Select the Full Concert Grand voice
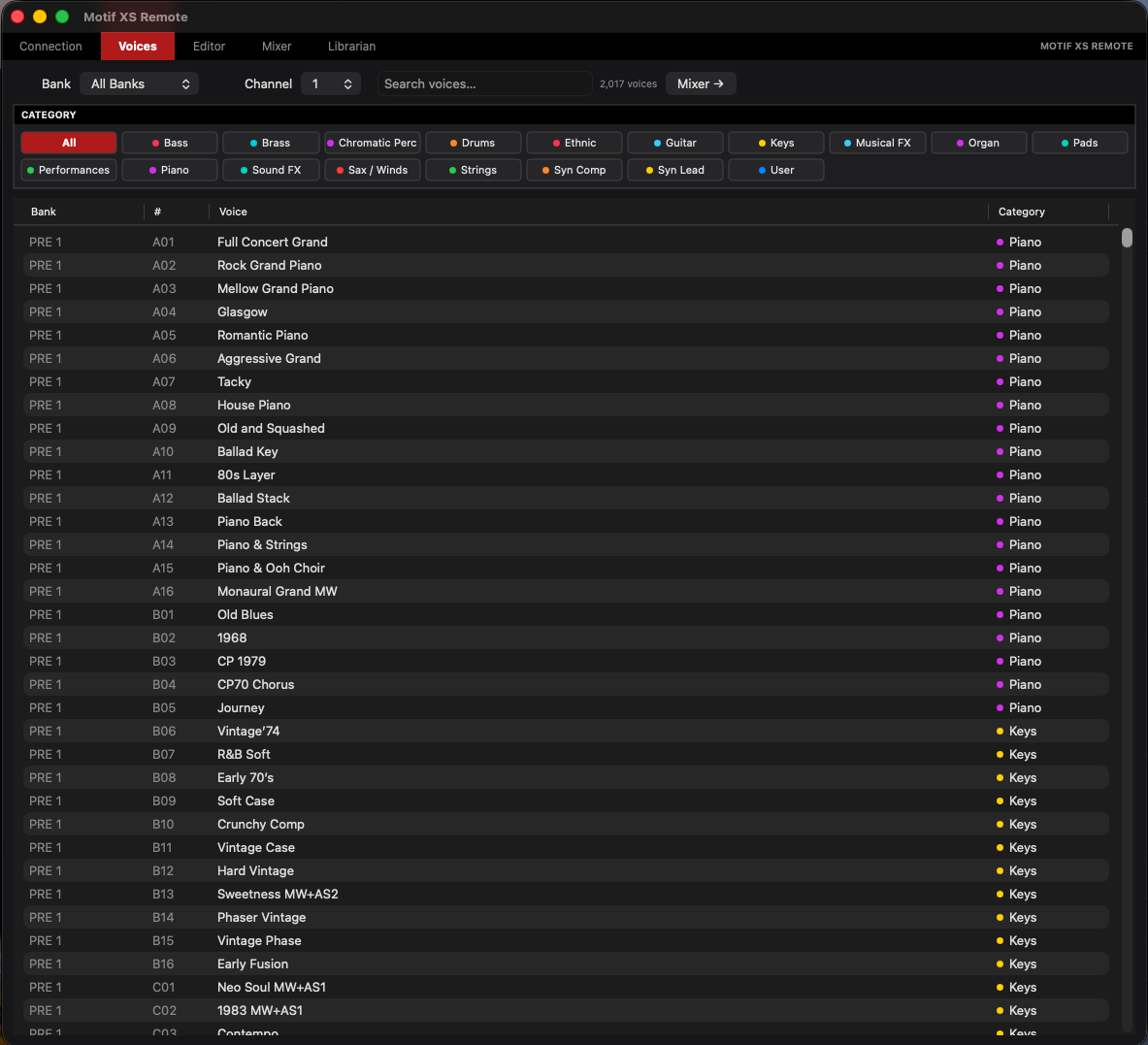Screen dimensions: 1148x1045 tap(565, 243)
